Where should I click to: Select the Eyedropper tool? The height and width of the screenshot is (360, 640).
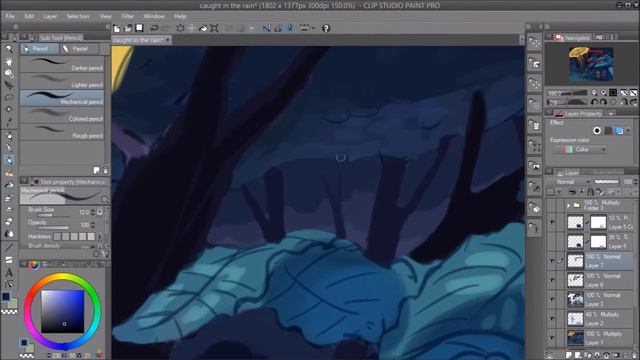[x=9, y=122]
